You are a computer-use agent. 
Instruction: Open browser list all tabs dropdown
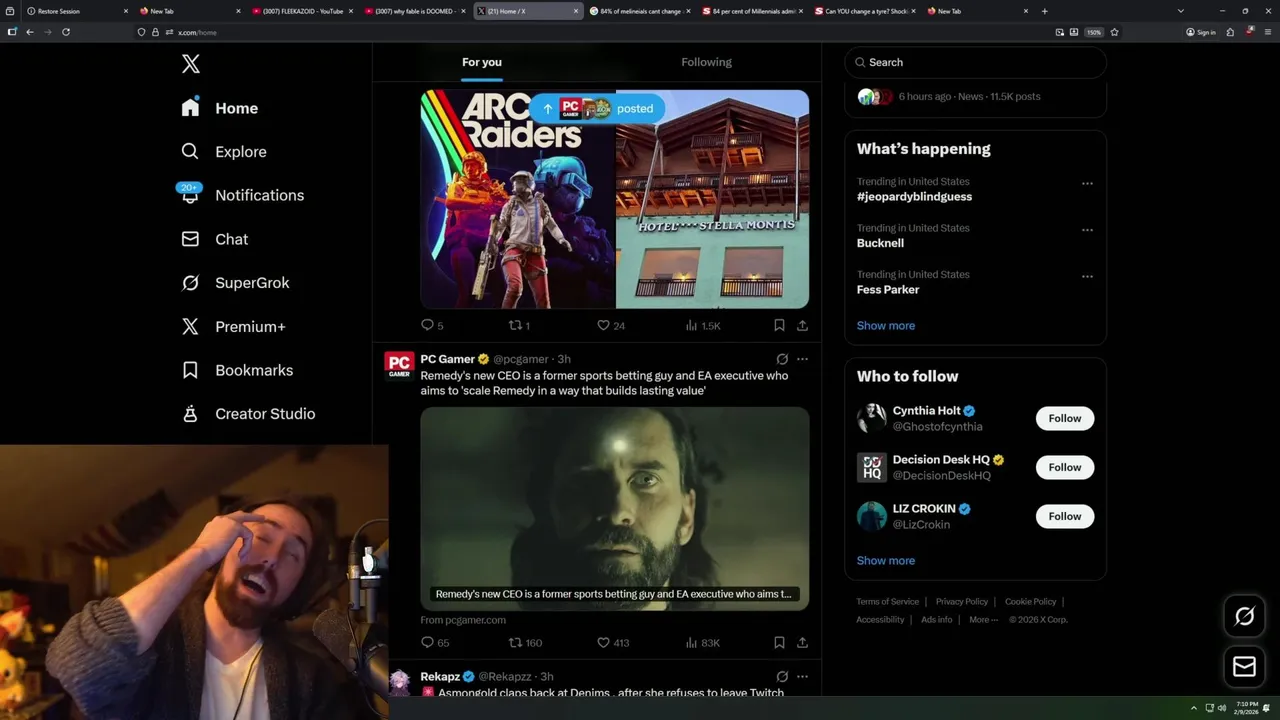tap(1180, 11)
